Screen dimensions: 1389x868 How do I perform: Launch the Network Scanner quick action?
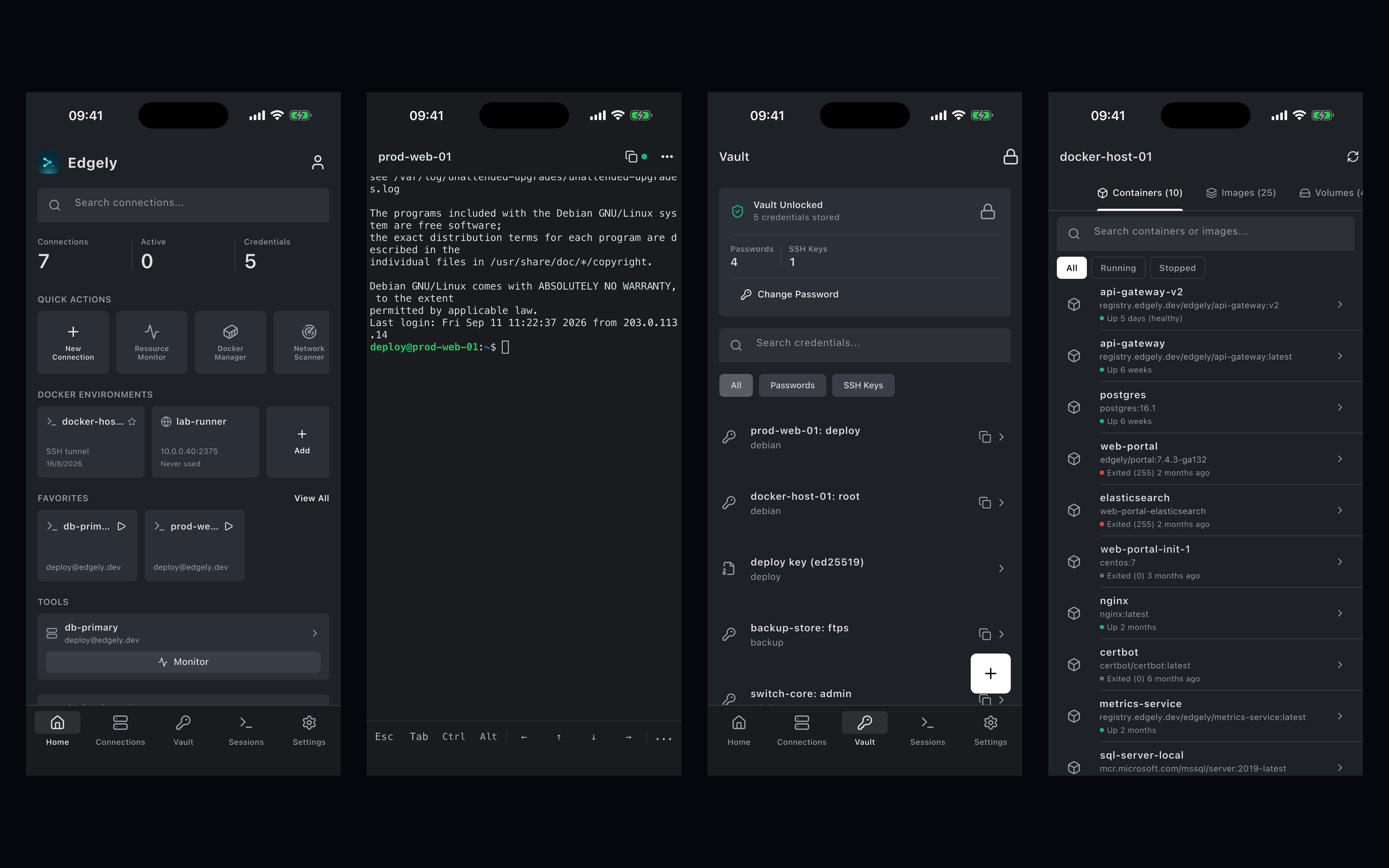(302, 343)
